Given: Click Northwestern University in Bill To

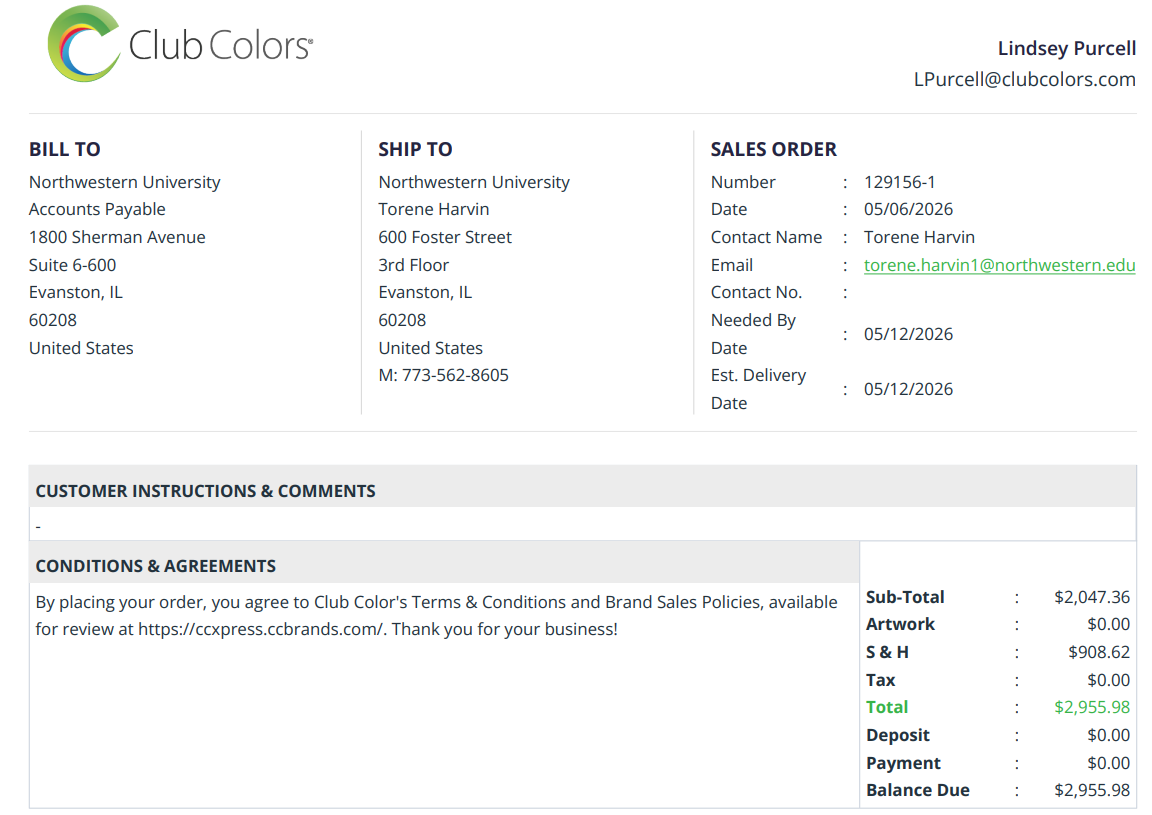Looking at the screenshot, I should 124,182.
